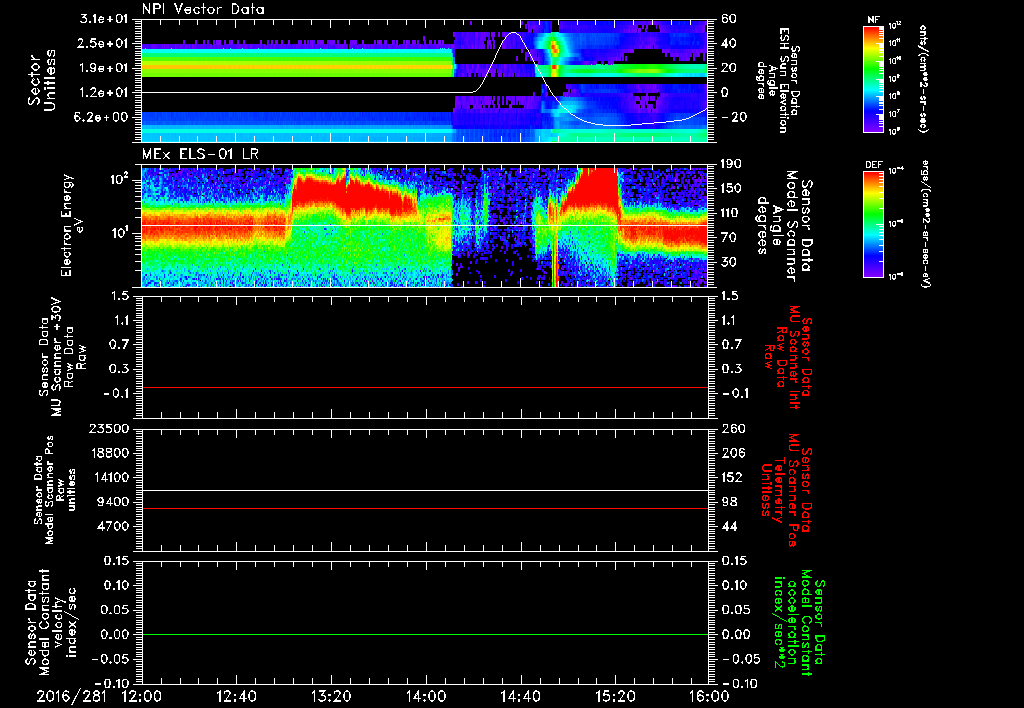1024x708 pixels.
Task: Click the MU Scanner +30V Raw Data label
Action: [62, 357]
